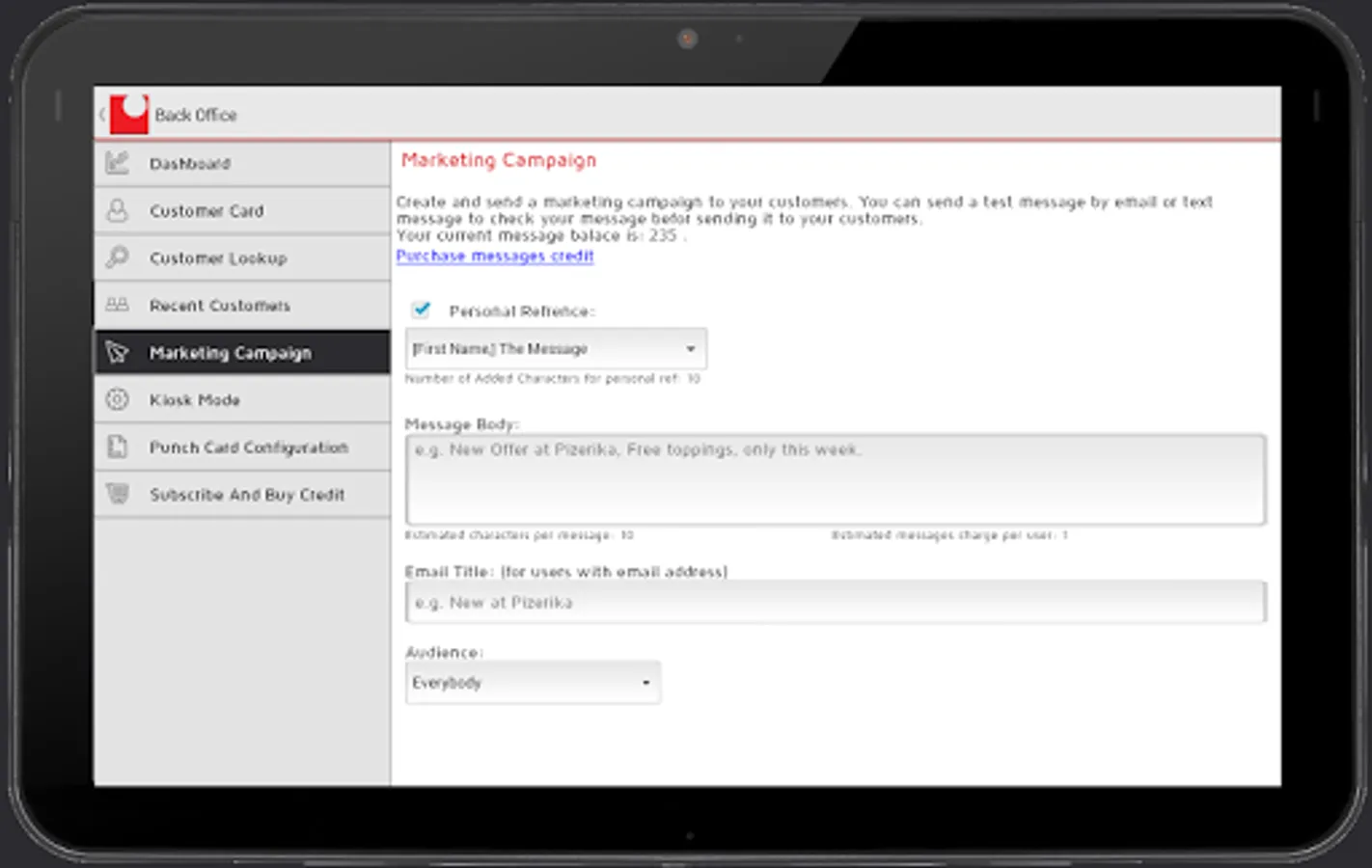
Task: Open Punch Card Configuration
Action: pyautogui.click(x=242, y=448)
